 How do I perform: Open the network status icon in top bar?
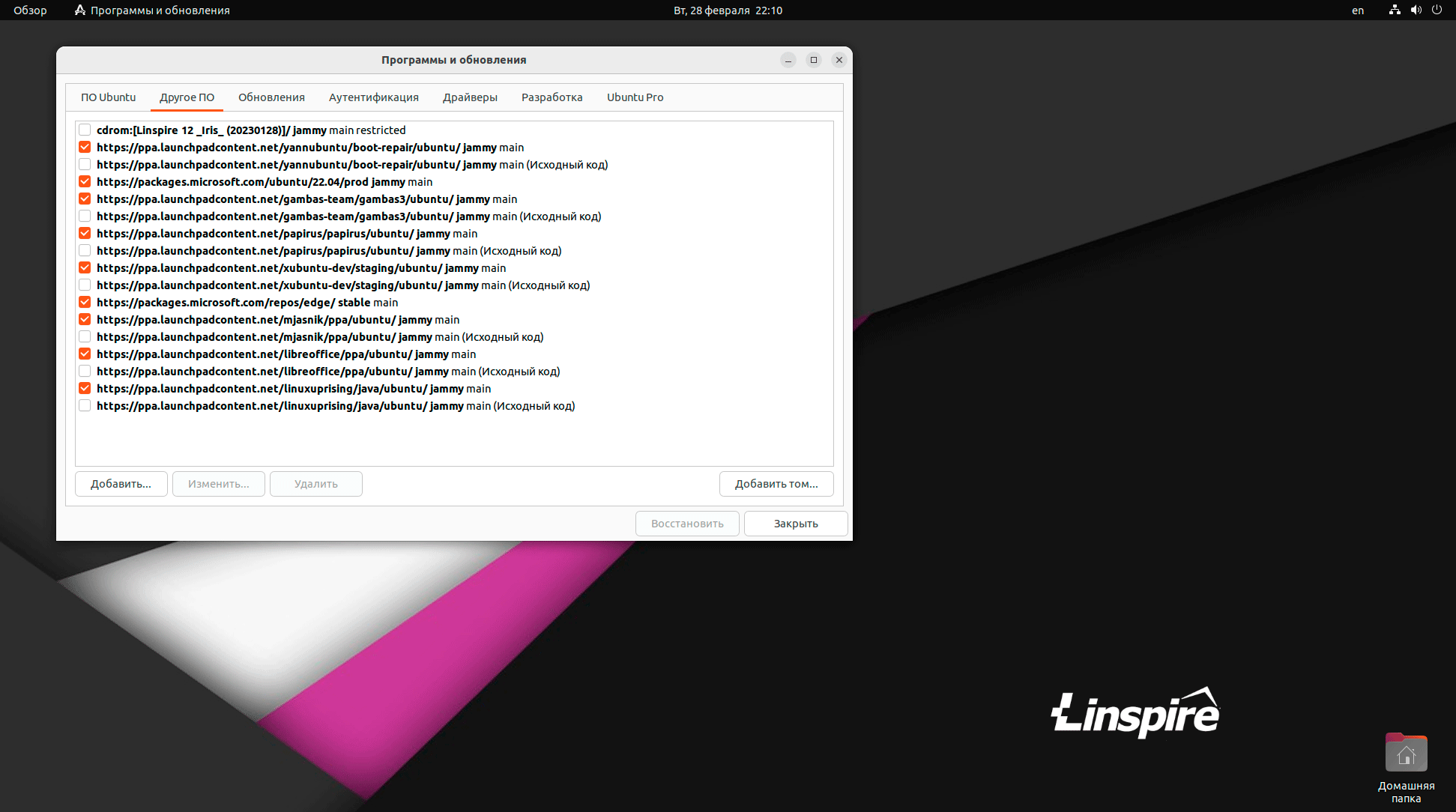tap(1395, 10)
